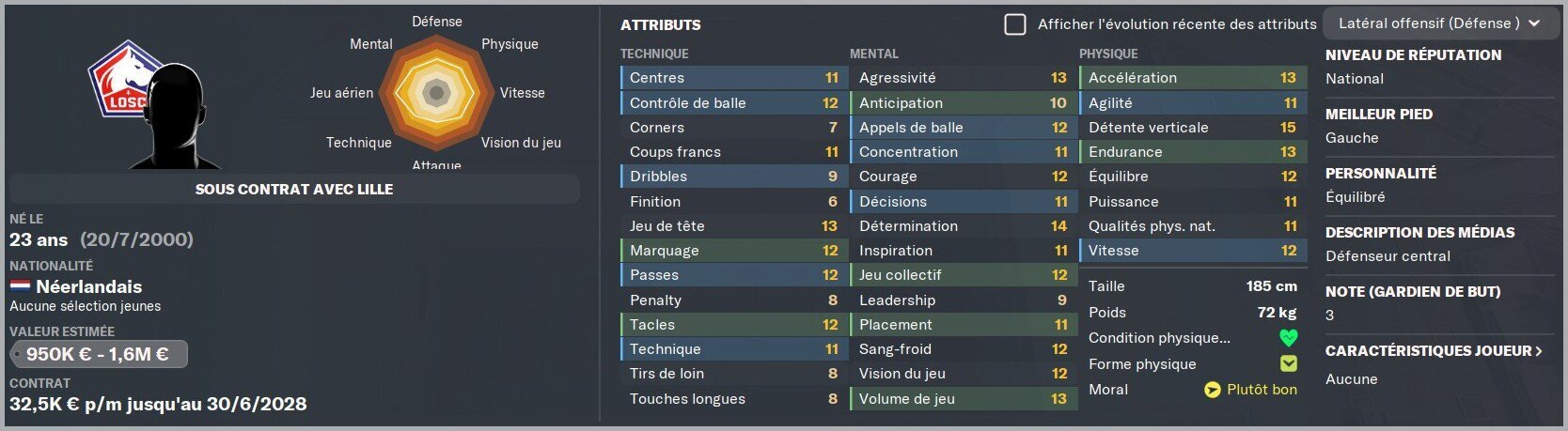Click the chevron beside Caractéristiques joueur
Screen dimensions: 1568x431
point(1539,351)
